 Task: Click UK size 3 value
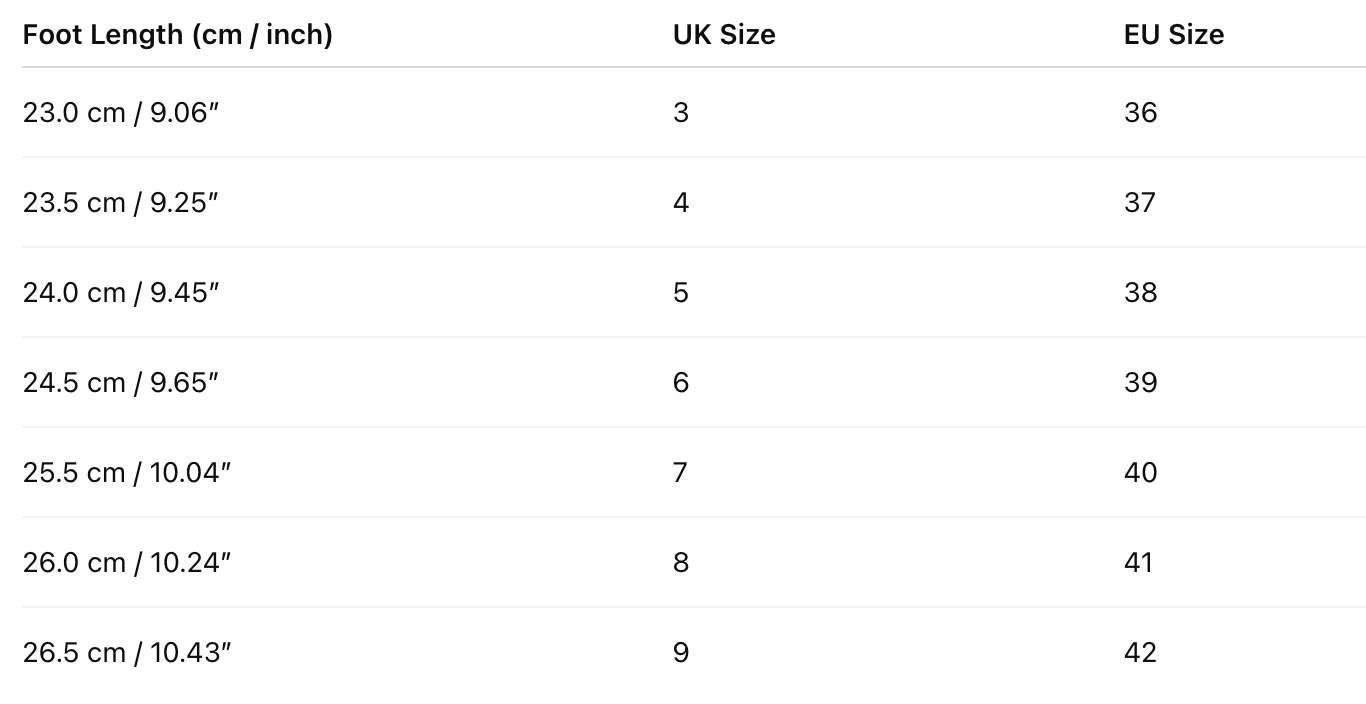[681, 112]
